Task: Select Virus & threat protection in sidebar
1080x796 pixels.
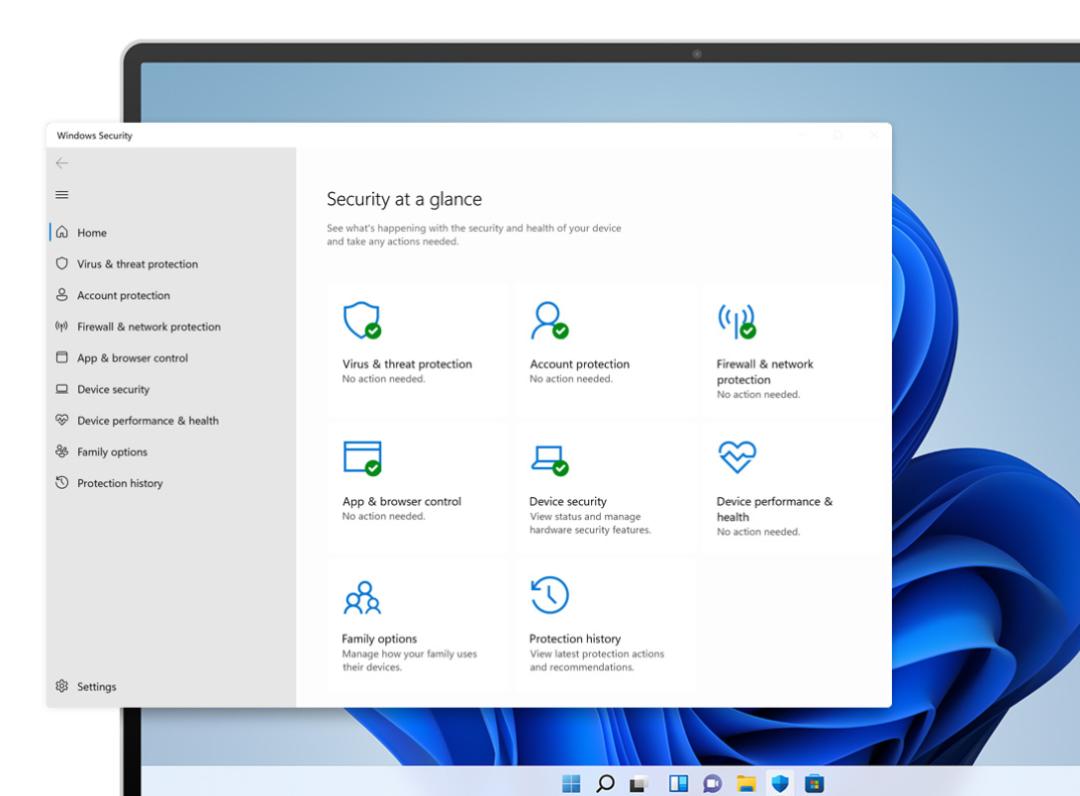Action: pos(137,264)
